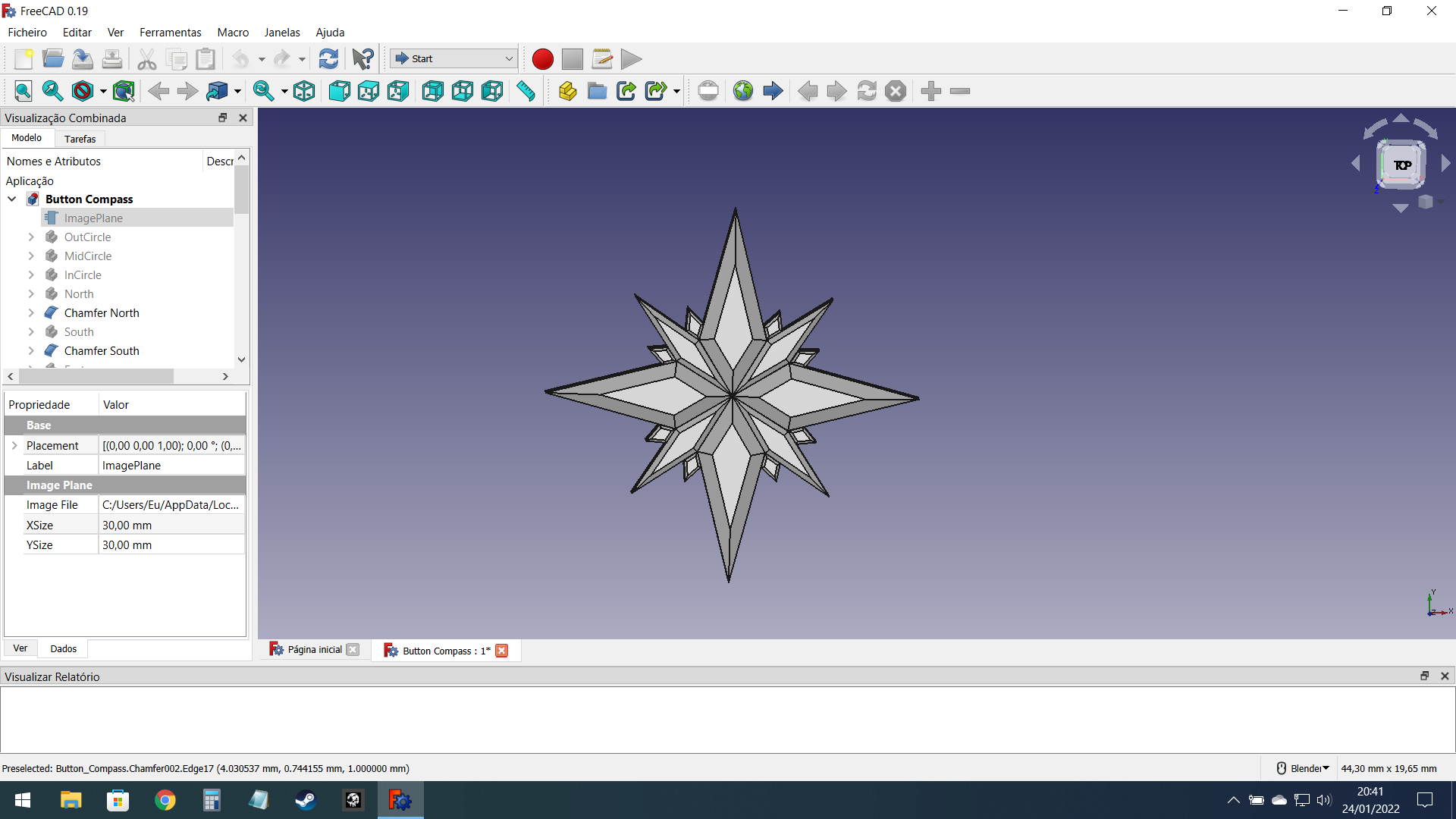This screenshot has width=1456, height=819.
Task: Expand the Placement property row
Action: tap(14, 445)
